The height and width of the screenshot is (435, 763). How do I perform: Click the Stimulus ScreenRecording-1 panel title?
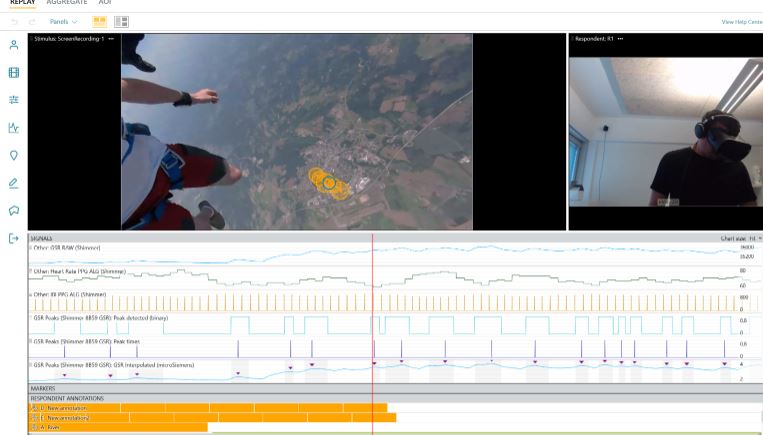(x=69, y=38)
